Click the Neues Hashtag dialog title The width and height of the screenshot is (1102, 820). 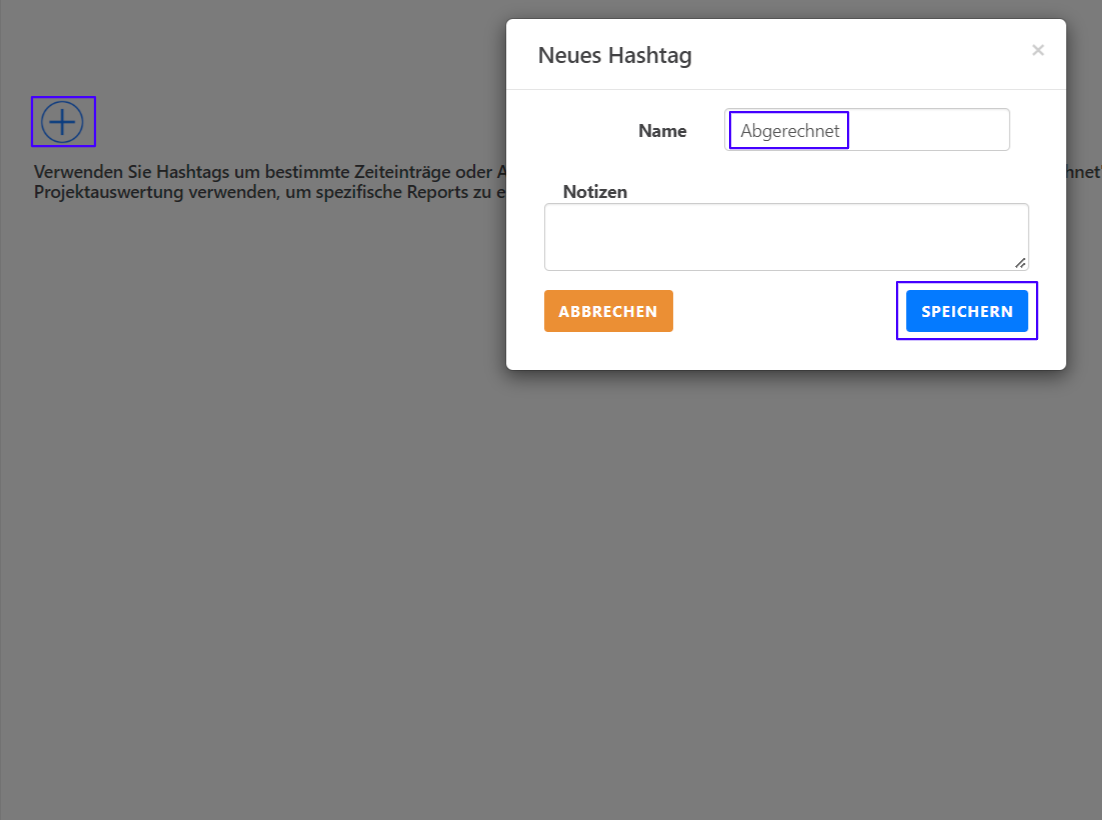click(x=614, y=55)
